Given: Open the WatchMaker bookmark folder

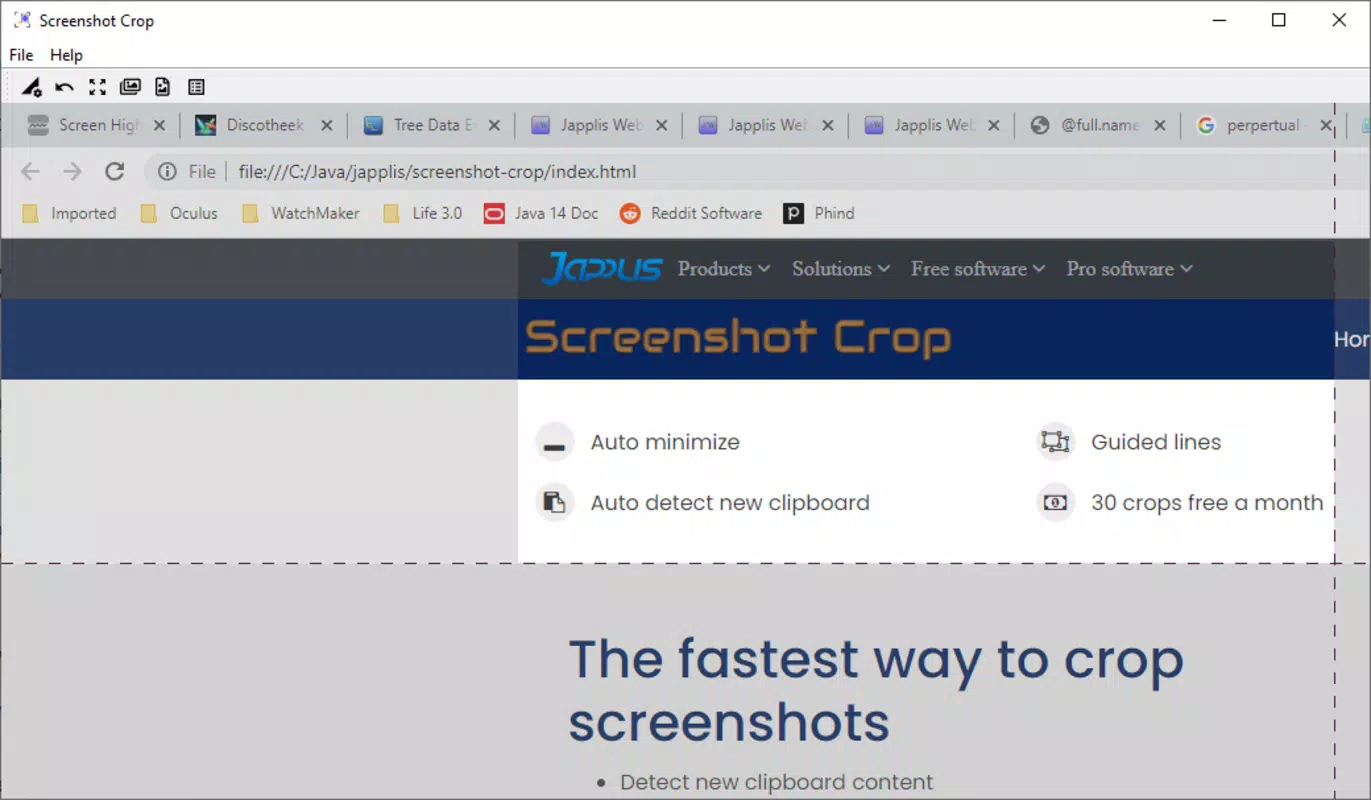Looking at the screenshot, I should coord(301,213).
